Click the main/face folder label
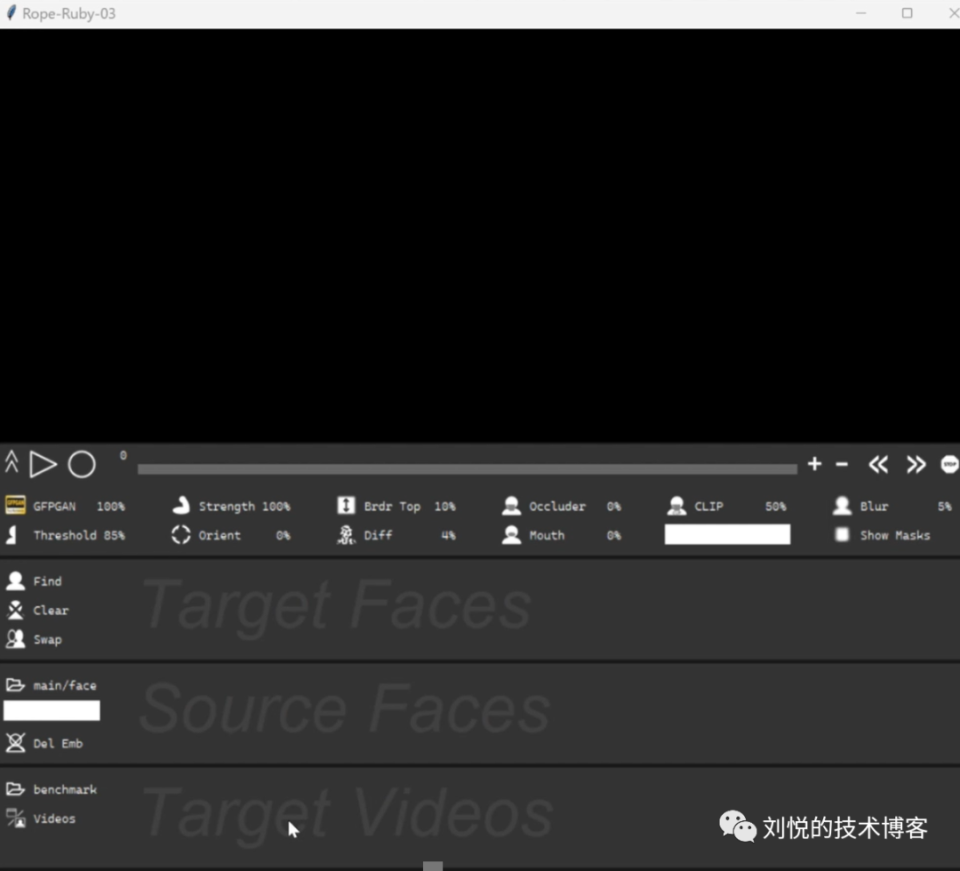The height and width of the screenshot is (871, 960). click(x=65, y=686)
